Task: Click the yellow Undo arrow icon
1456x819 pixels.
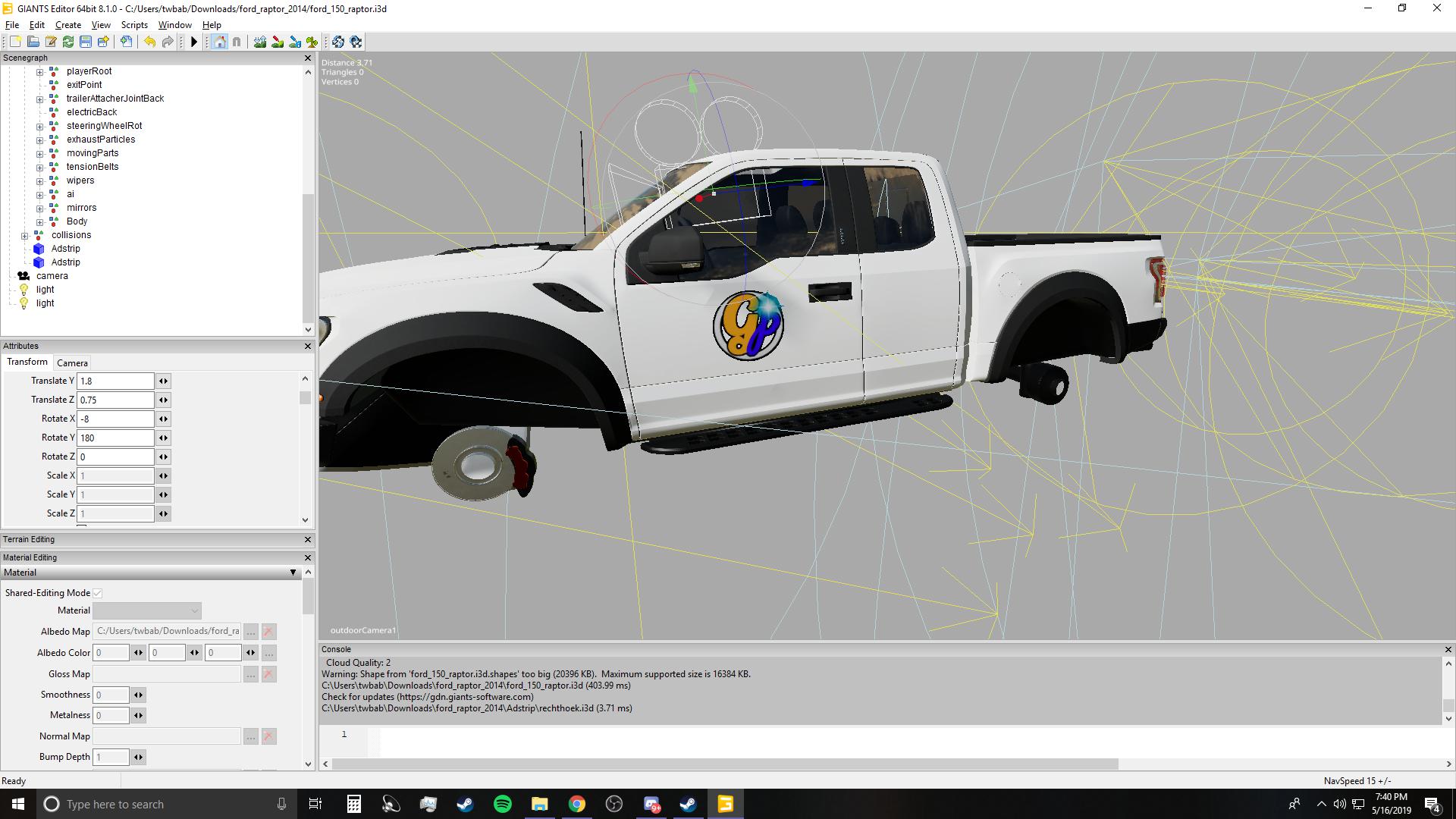Action: pyautogui.click(x=149, y=42)
